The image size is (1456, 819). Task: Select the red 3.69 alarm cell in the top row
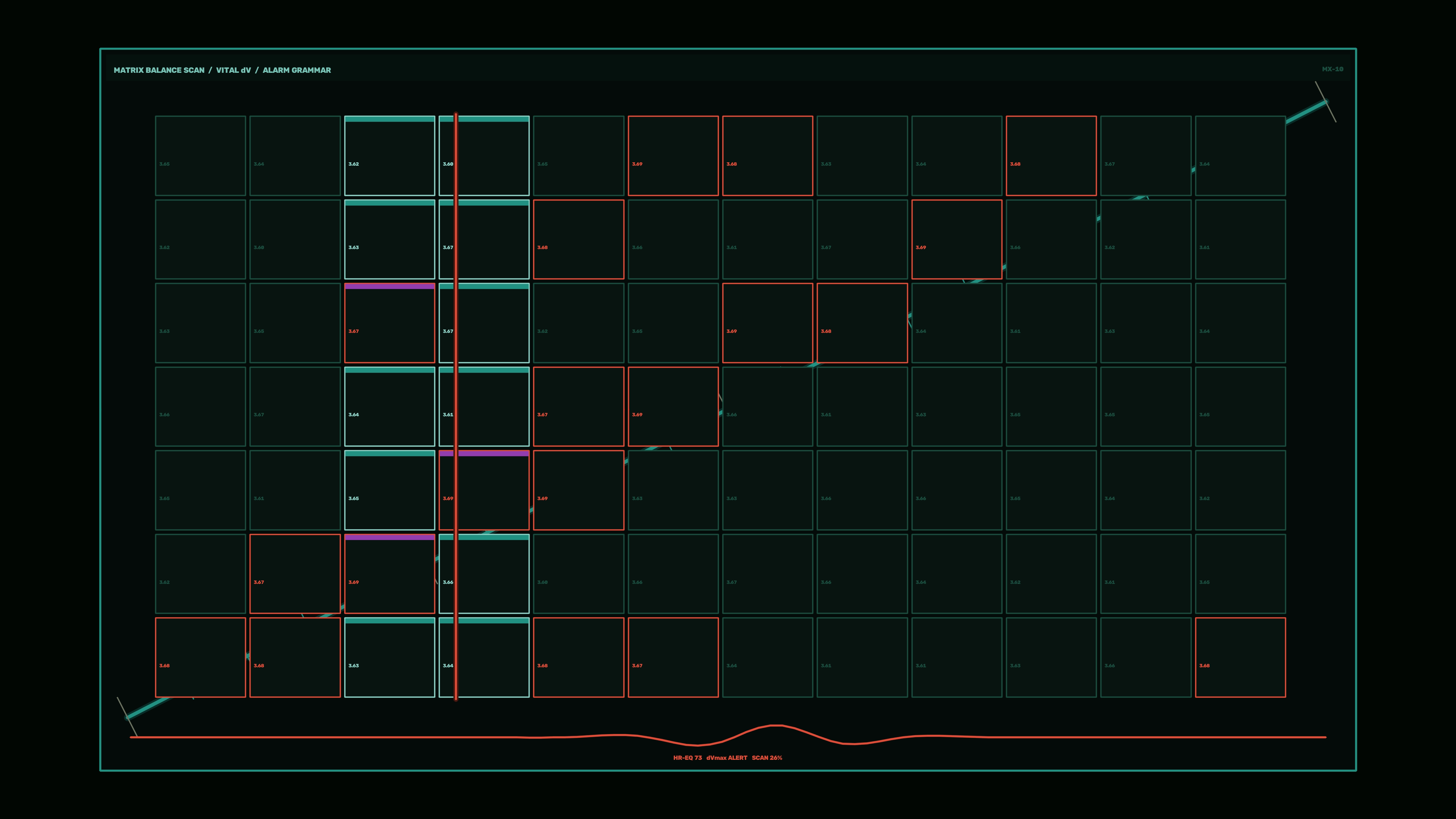[673, 156]
